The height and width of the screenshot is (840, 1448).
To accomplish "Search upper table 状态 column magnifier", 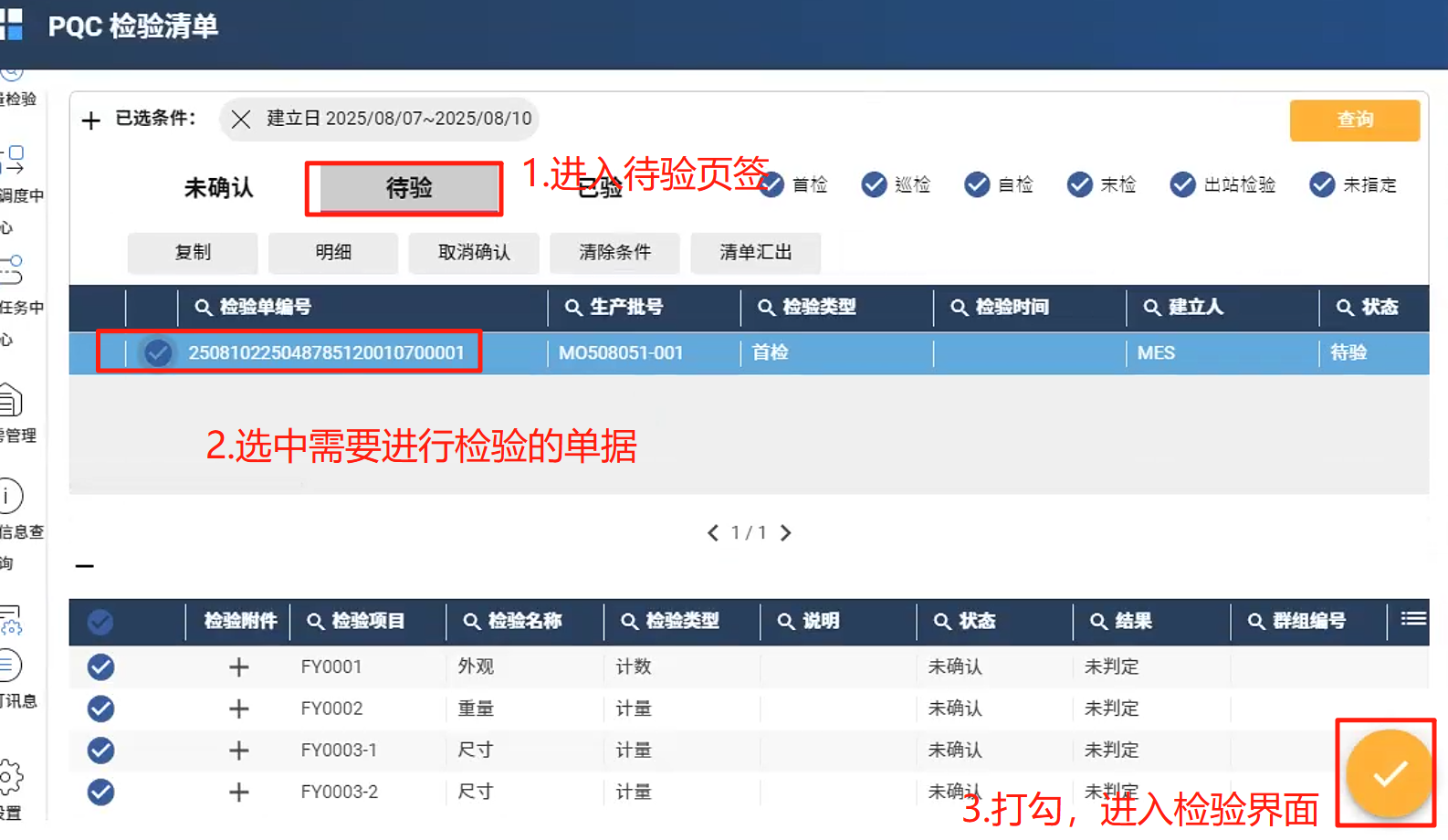I will 1346,308.
